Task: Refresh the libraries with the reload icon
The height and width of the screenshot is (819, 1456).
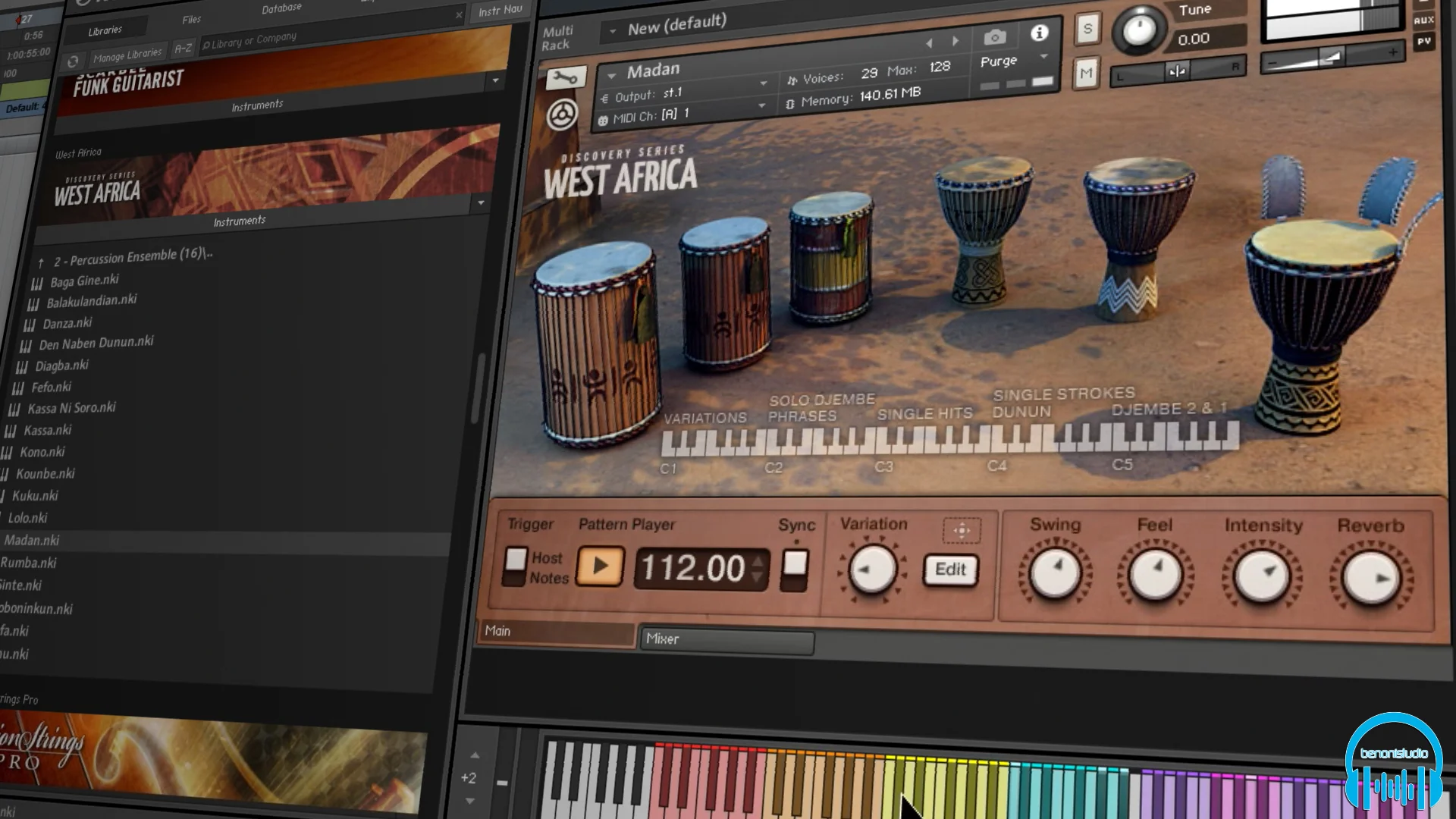Action: [x=73, y=61]
